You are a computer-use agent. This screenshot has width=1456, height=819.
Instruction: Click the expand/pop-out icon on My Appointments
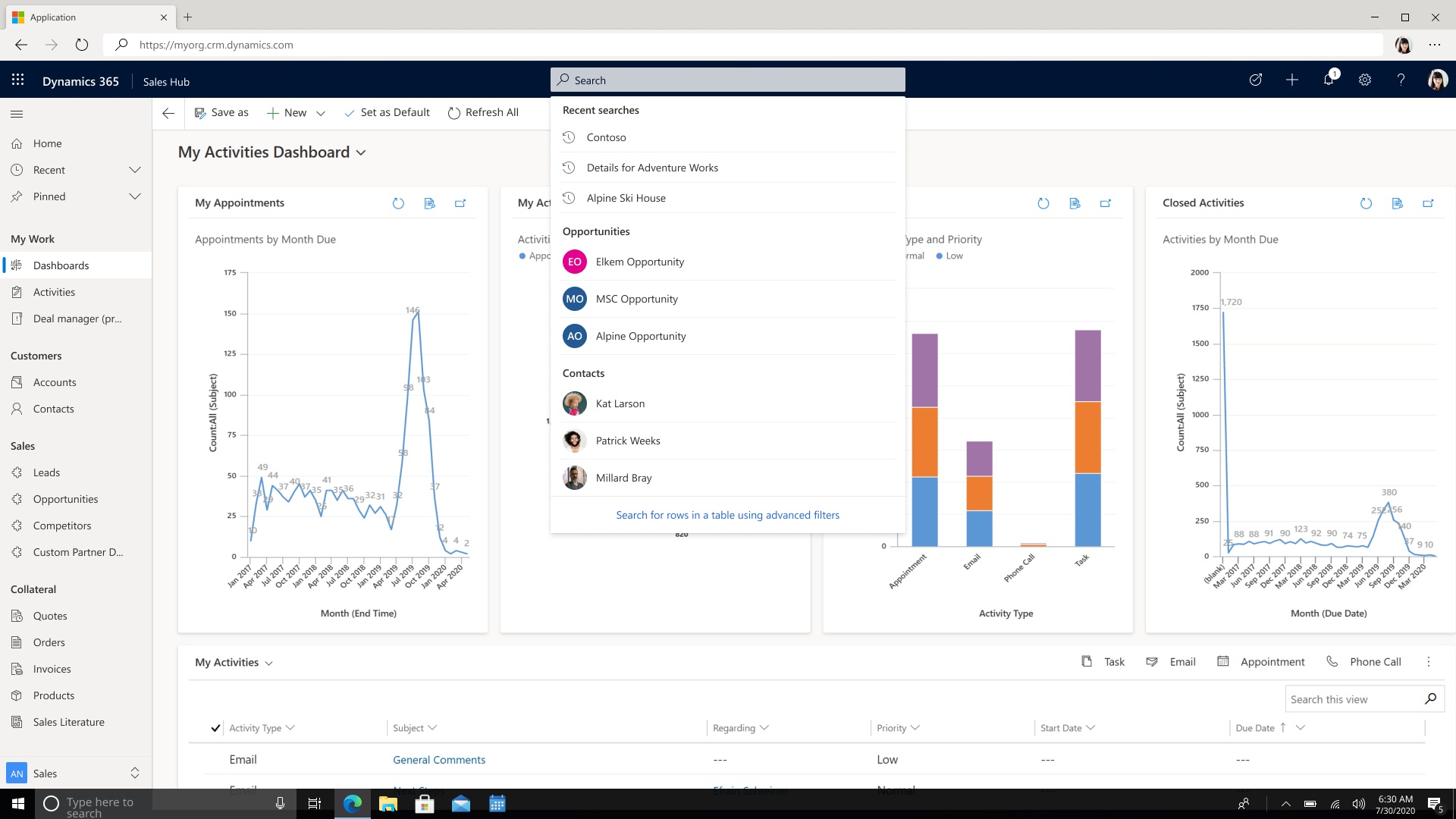point(460,203)
